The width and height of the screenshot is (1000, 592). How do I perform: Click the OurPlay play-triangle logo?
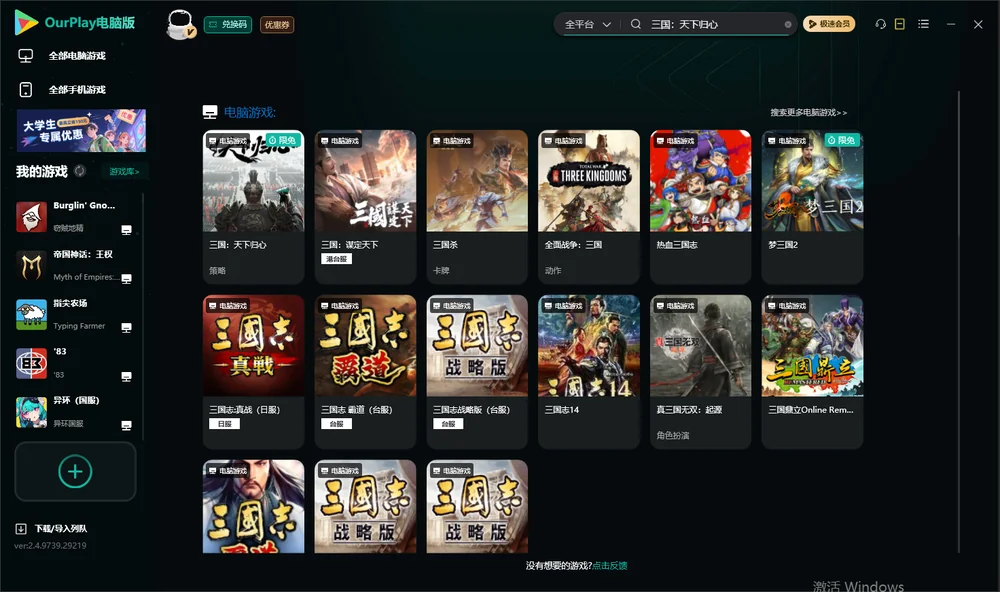coord(26,22)
